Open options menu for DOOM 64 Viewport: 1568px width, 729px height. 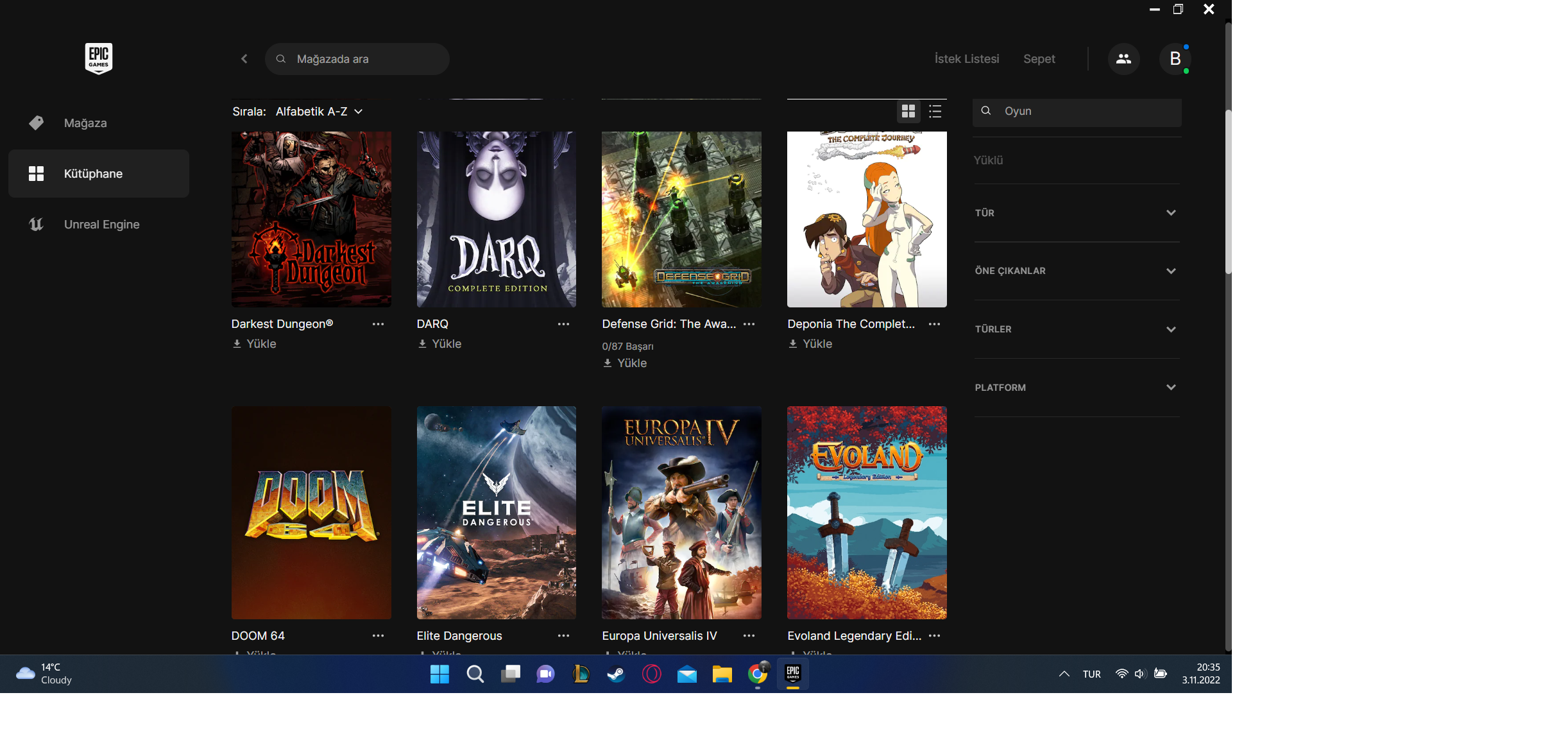coord(378,636)
